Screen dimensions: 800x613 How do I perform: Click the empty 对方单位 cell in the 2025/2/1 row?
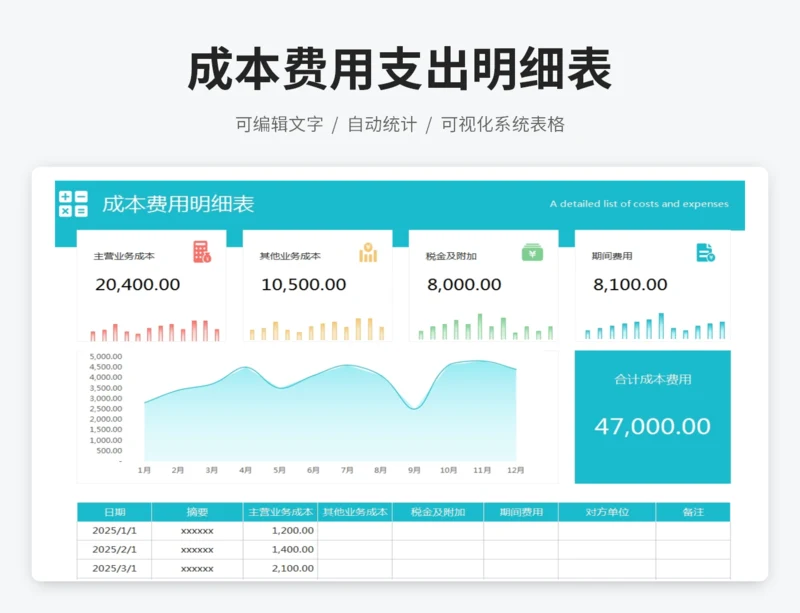click(607, 550)
